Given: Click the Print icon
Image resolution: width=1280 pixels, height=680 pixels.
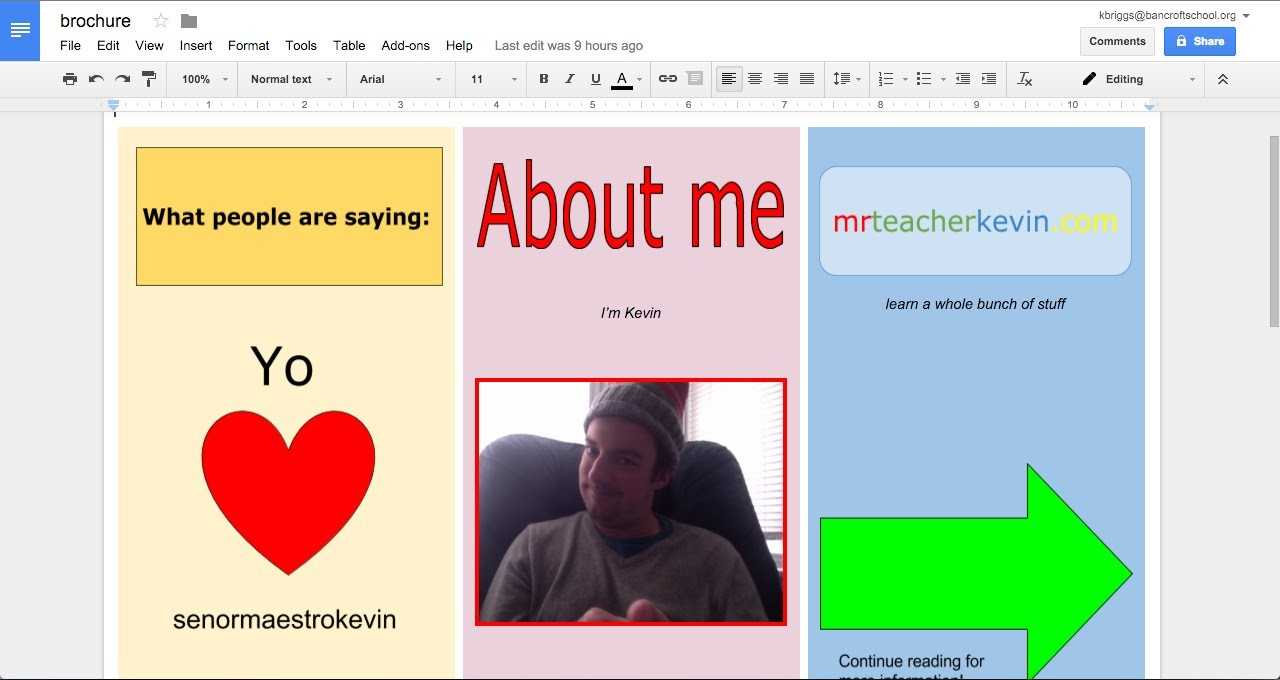Looking at the screenshot, I should [x=69, y=79].
